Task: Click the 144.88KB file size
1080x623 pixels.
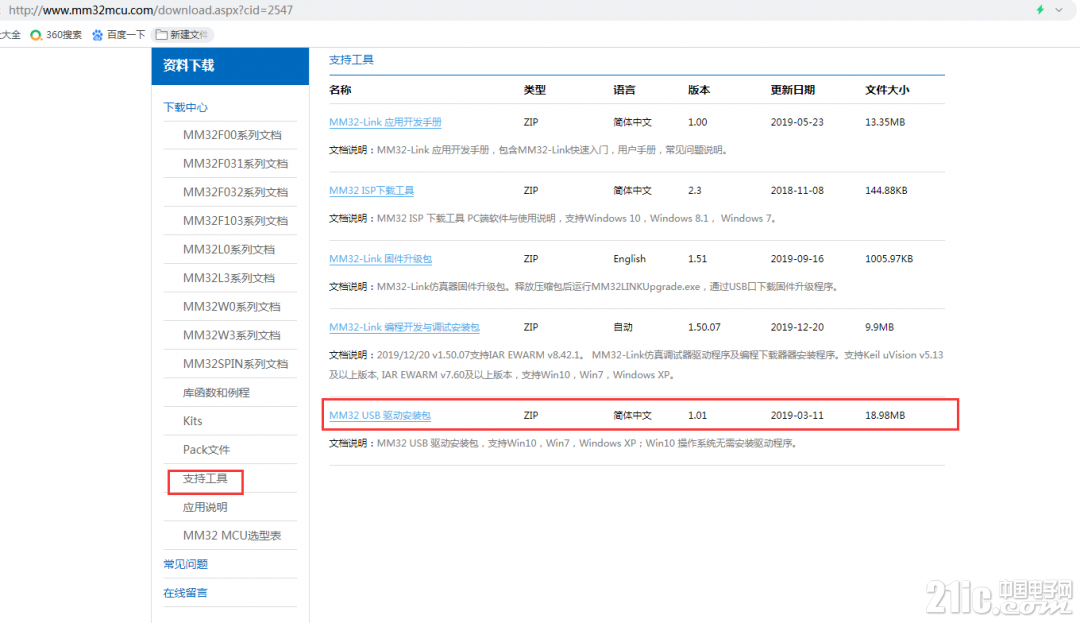Action: coord(886,190)
